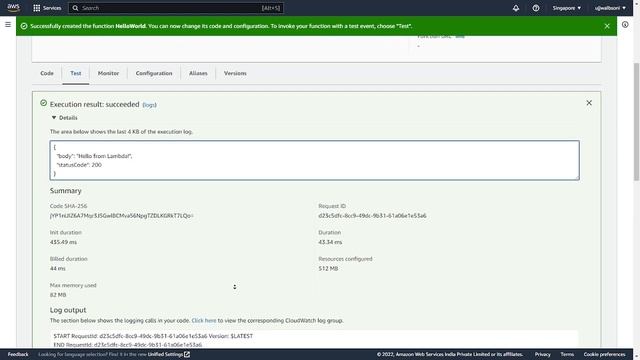Open the info panel icon
The height and width of the screenshot is (360, 640).
(625, 24)
